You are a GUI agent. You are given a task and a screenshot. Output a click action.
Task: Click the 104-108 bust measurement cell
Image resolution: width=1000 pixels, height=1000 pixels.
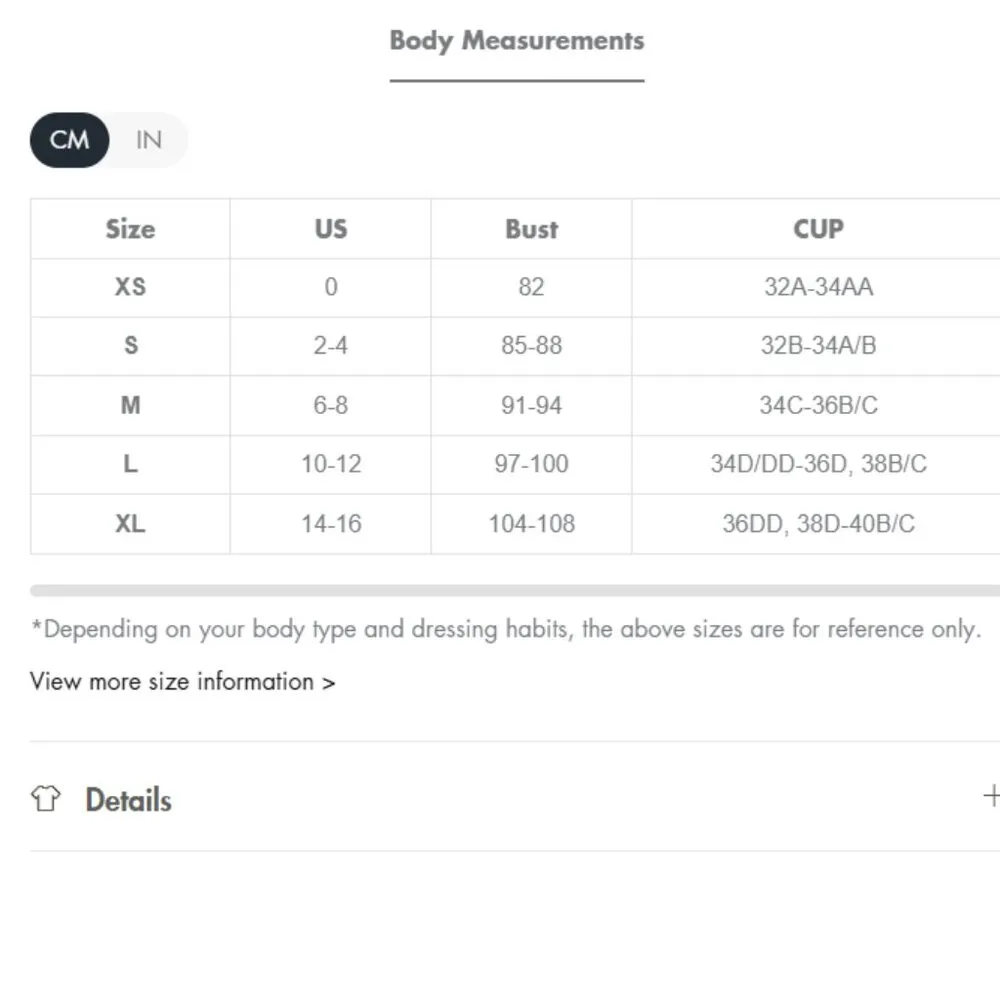[x=531, y=523]
